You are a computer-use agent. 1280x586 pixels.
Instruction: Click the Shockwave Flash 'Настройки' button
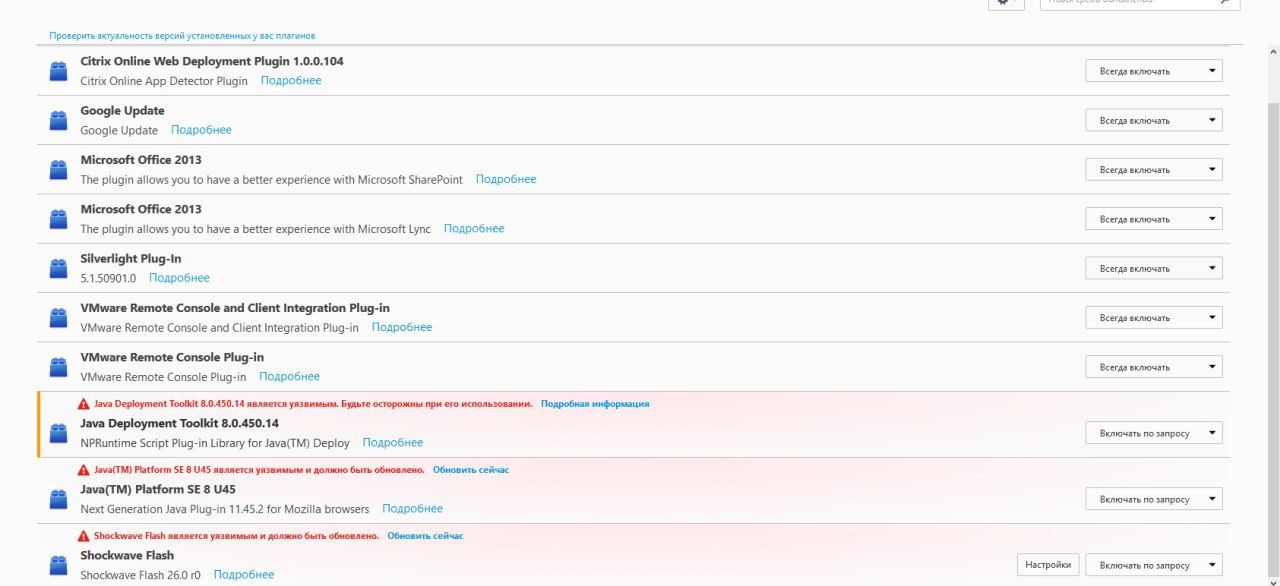click(1049, 565)
